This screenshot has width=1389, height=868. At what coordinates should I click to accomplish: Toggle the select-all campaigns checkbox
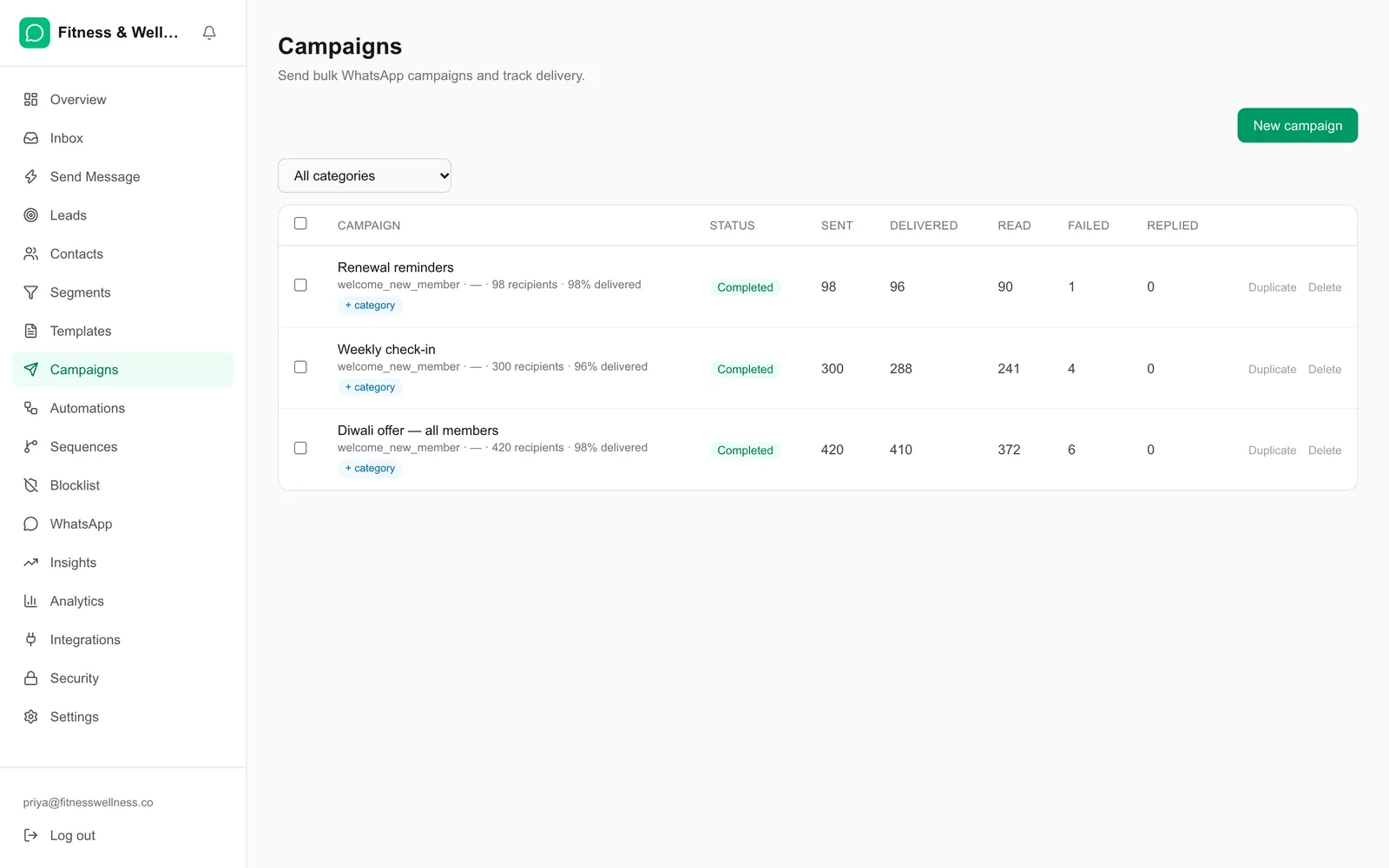coord(300,224)
